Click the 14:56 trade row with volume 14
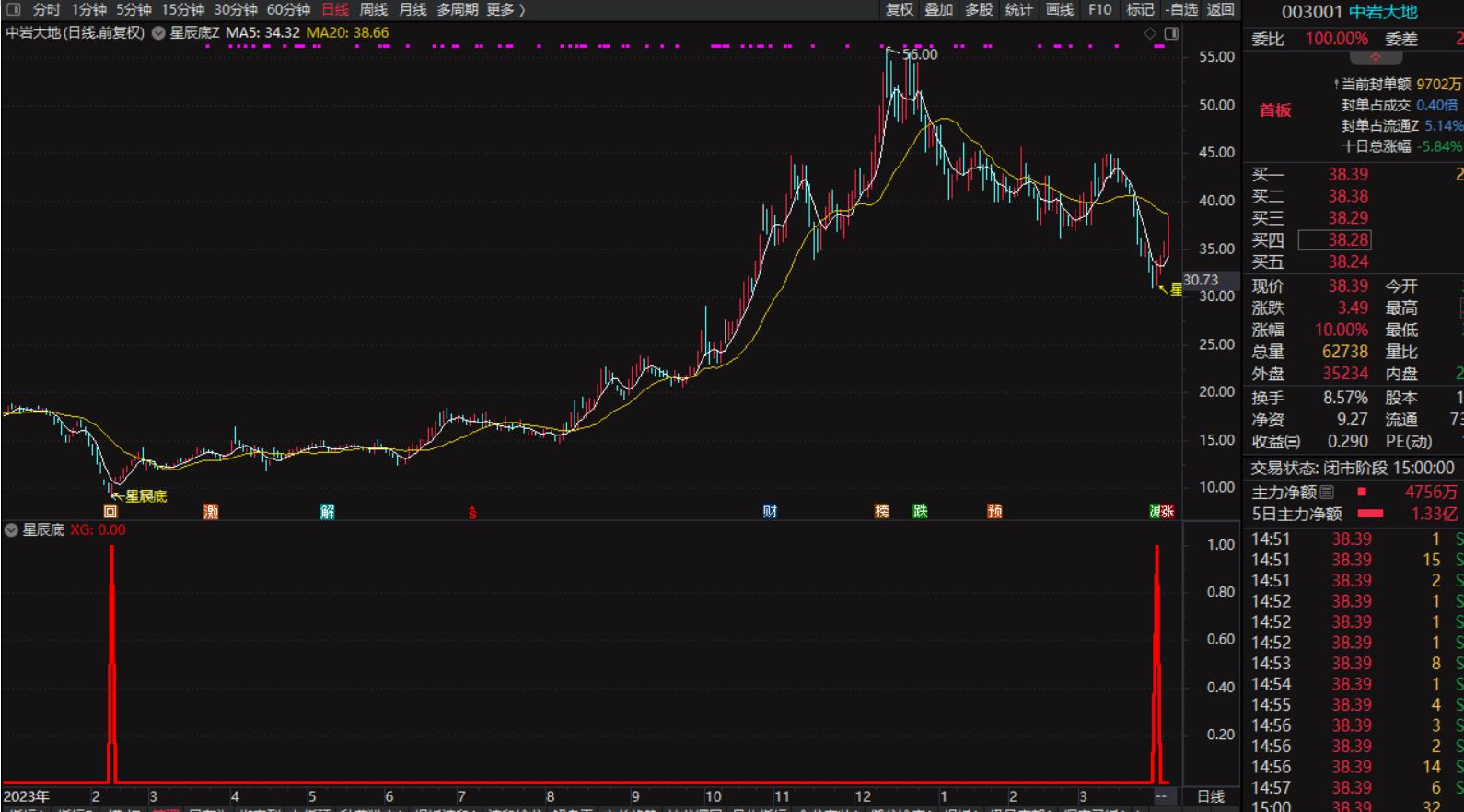 click(1351, 767)
